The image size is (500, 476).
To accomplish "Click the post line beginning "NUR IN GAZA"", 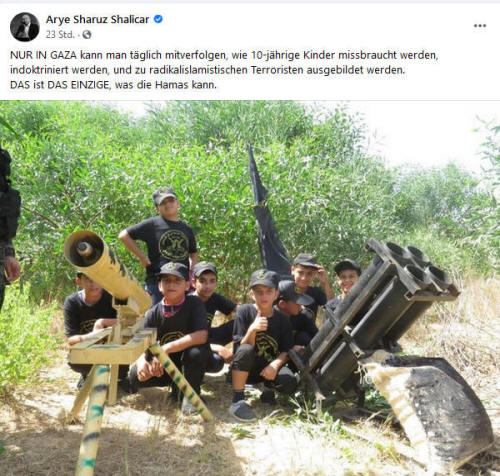I will pos(224,55).
